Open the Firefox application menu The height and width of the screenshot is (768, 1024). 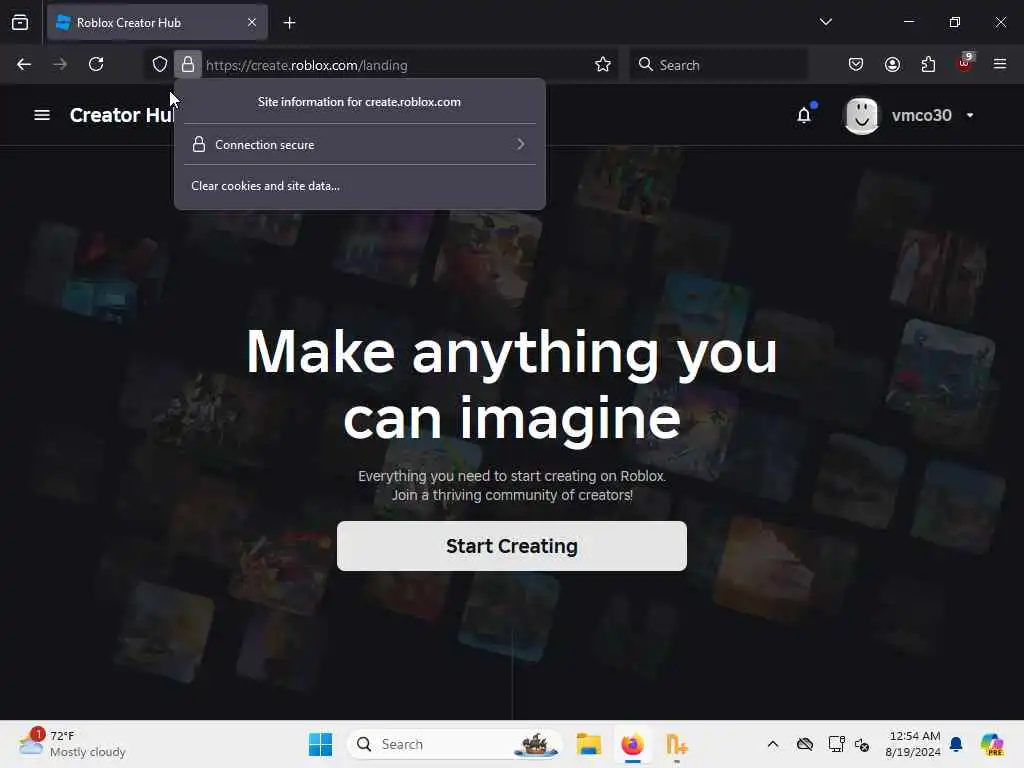pyautogui.click(x=1000, y=64)
